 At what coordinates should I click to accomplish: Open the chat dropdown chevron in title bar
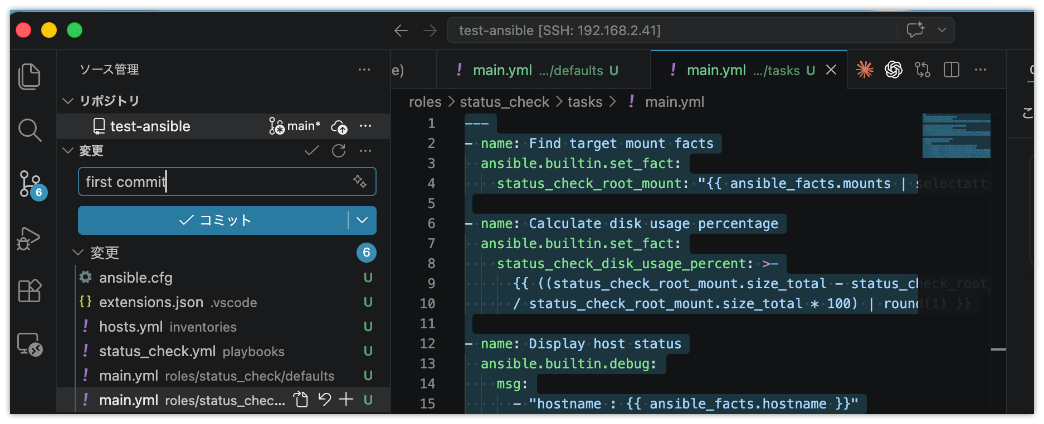pos(941,30)
